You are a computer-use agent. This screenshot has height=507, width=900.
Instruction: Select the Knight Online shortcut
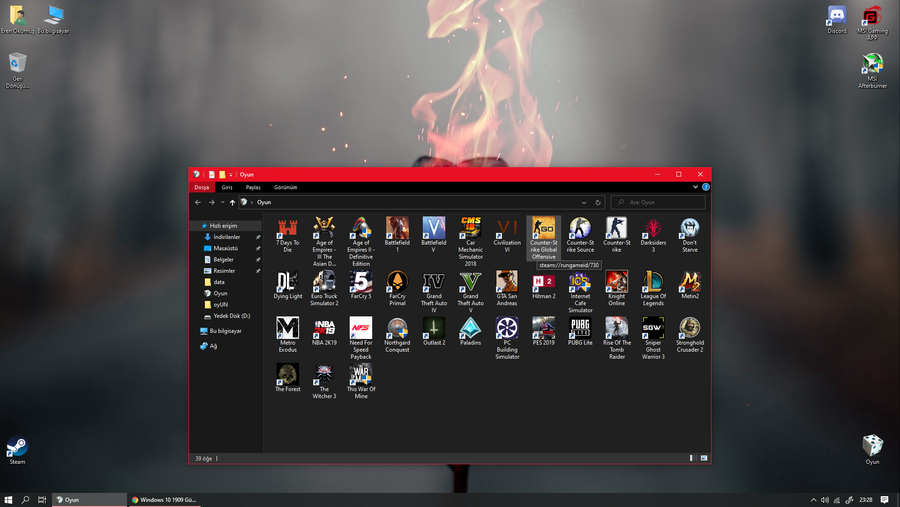coord(616,288)
